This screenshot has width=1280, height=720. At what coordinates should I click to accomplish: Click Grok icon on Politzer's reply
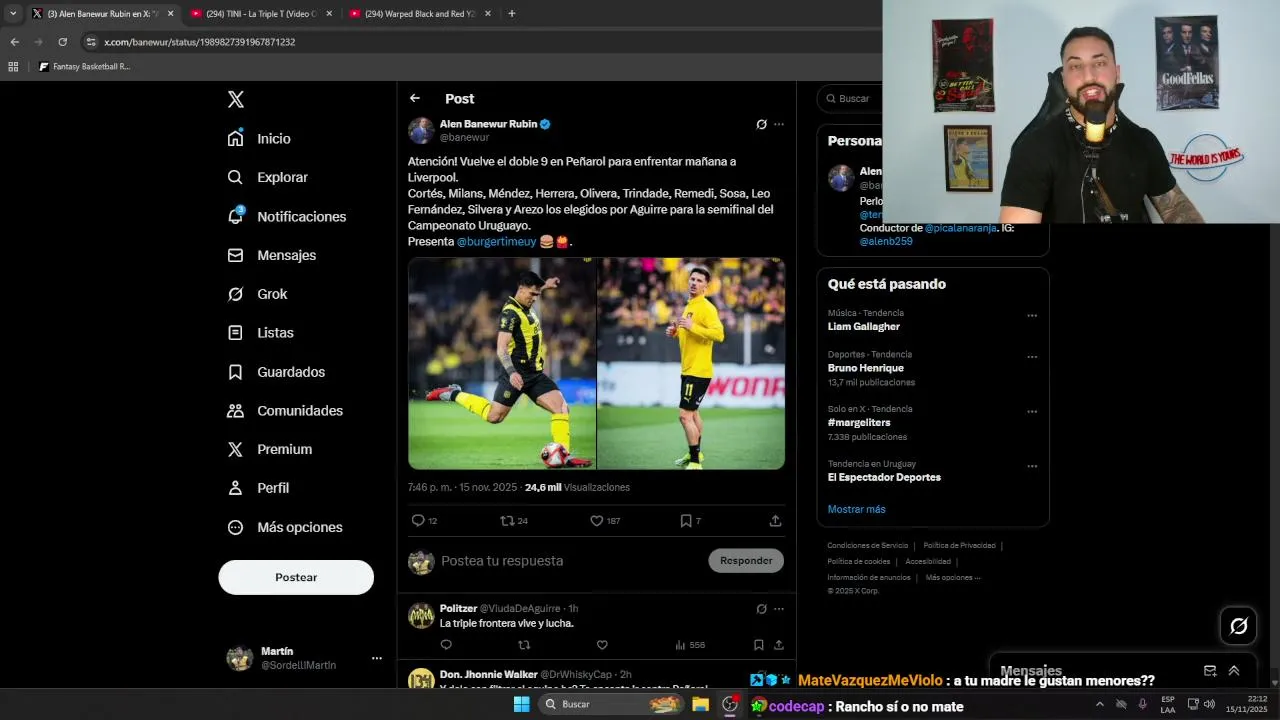point(761,608)
